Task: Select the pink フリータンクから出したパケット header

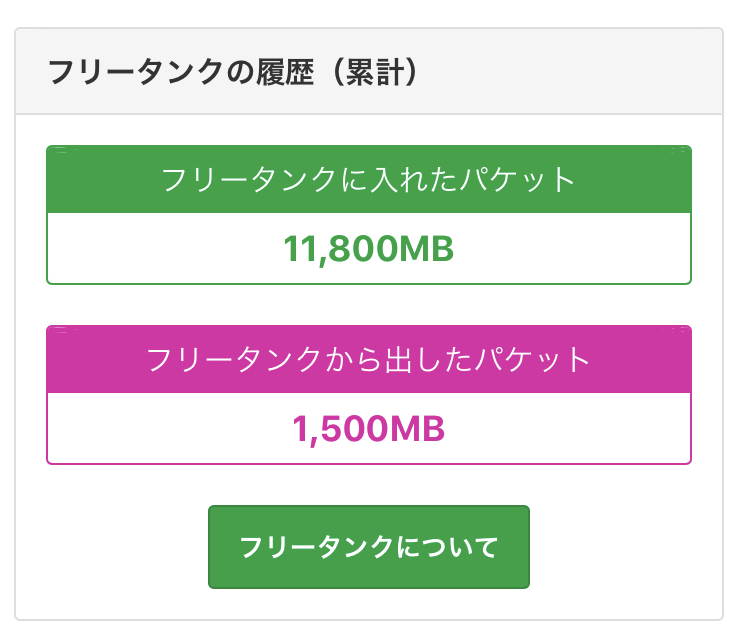Action: point(368,359)
